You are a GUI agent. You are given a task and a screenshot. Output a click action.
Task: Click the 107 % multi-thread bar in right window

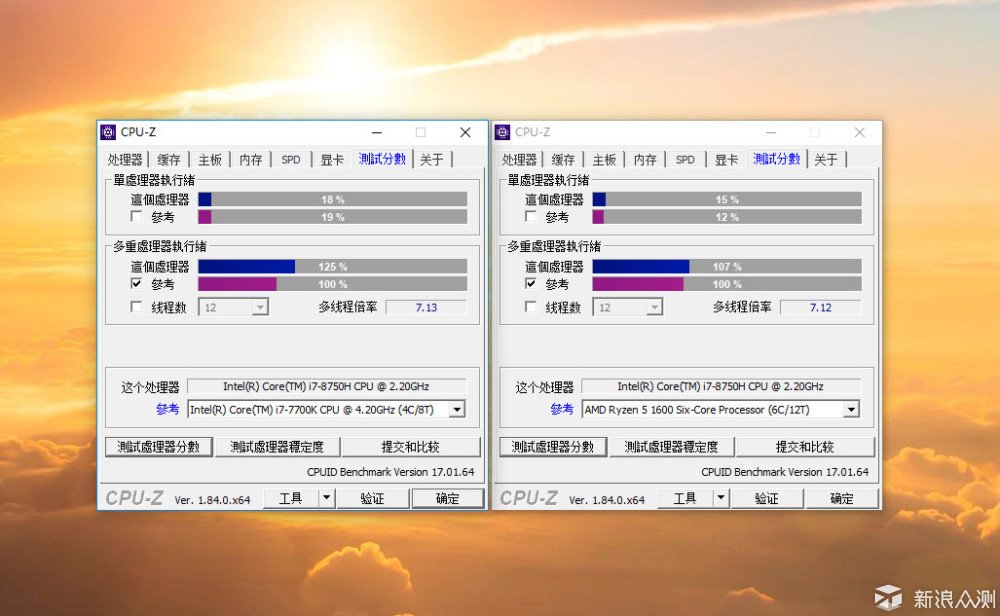[x=726, y=267]
